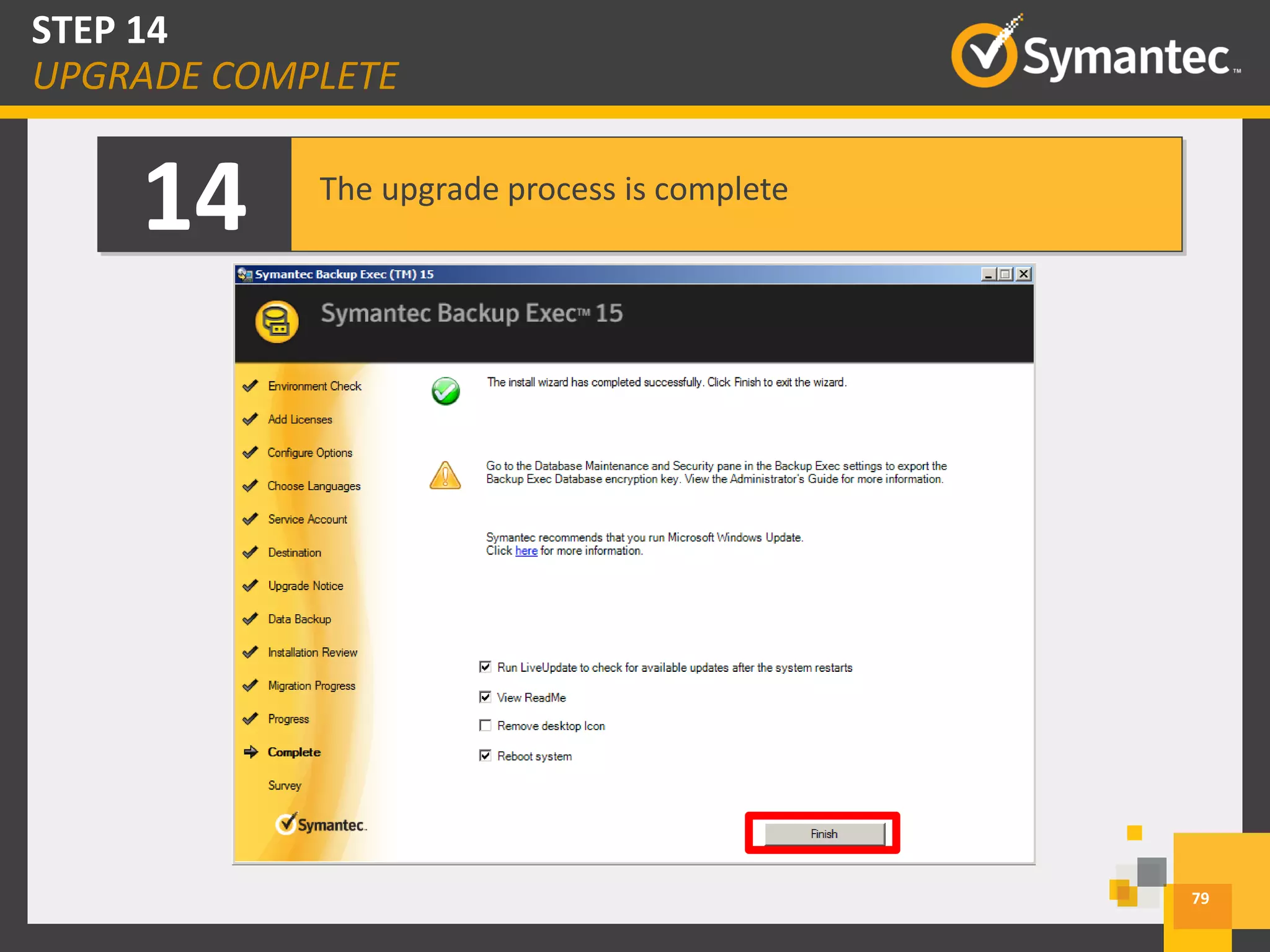Viewport: 1270px width, 952px height.
Task: Click checkmark icon next to Environment Check
Action: coord(251,386)
